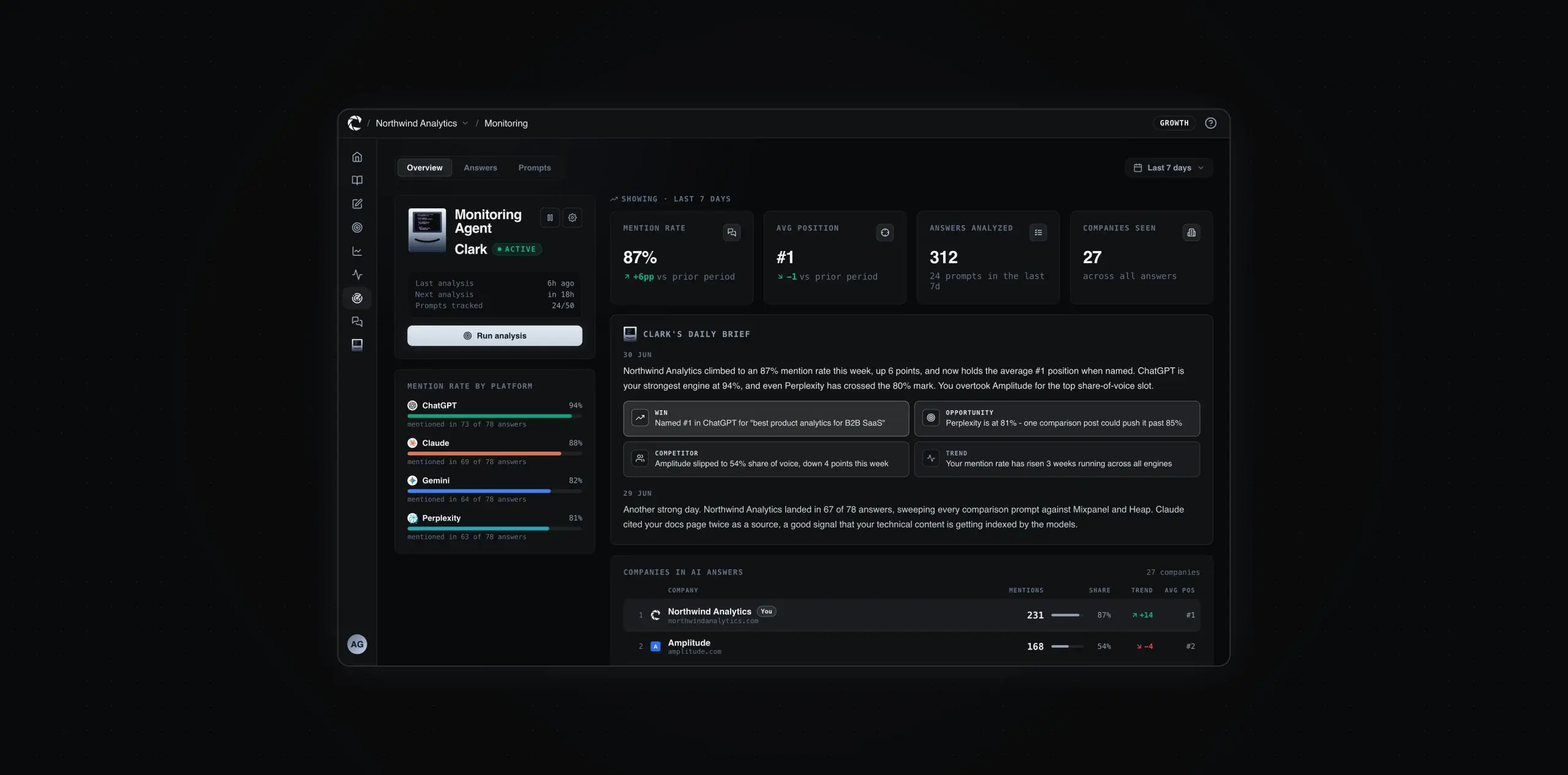1568x775 pixels.
Task: Click the northwindanalytics.com domain text
Action: pos(713,621)
